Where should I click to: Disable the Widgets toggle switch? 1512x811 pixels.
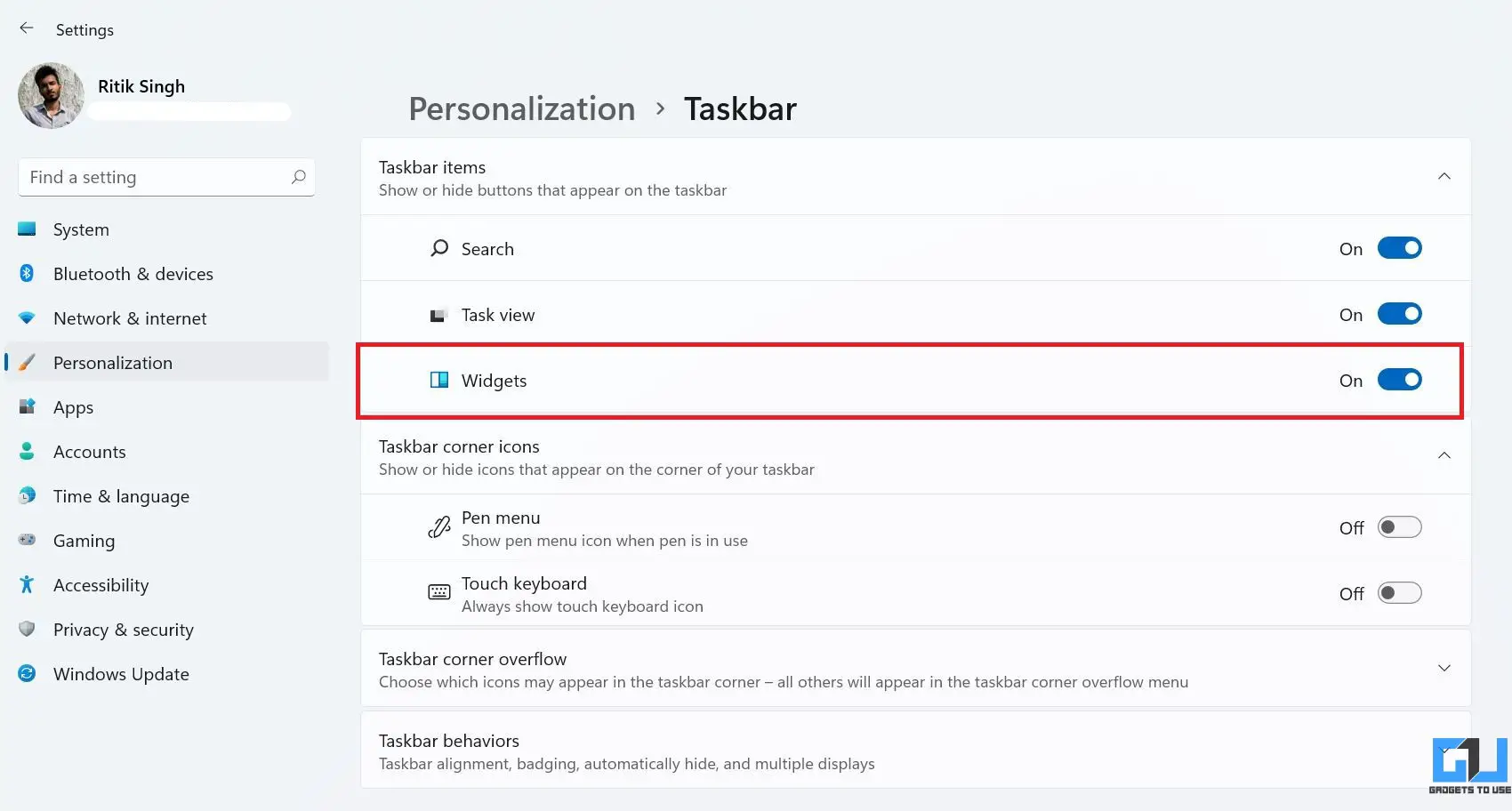[x=1400, y=380]
